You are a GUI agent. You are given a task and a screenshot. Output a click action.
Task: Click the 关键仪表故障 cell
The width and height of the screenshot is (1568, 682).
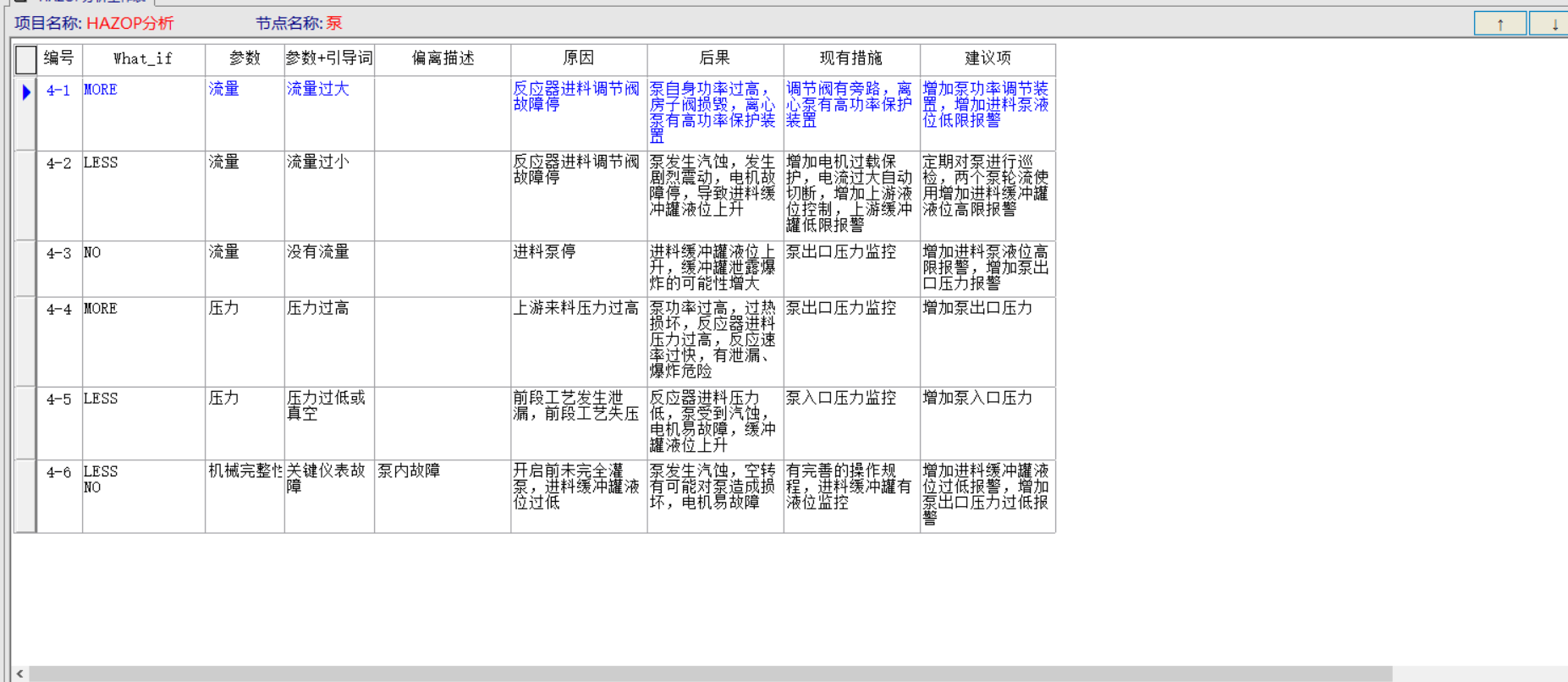point(329,496)
